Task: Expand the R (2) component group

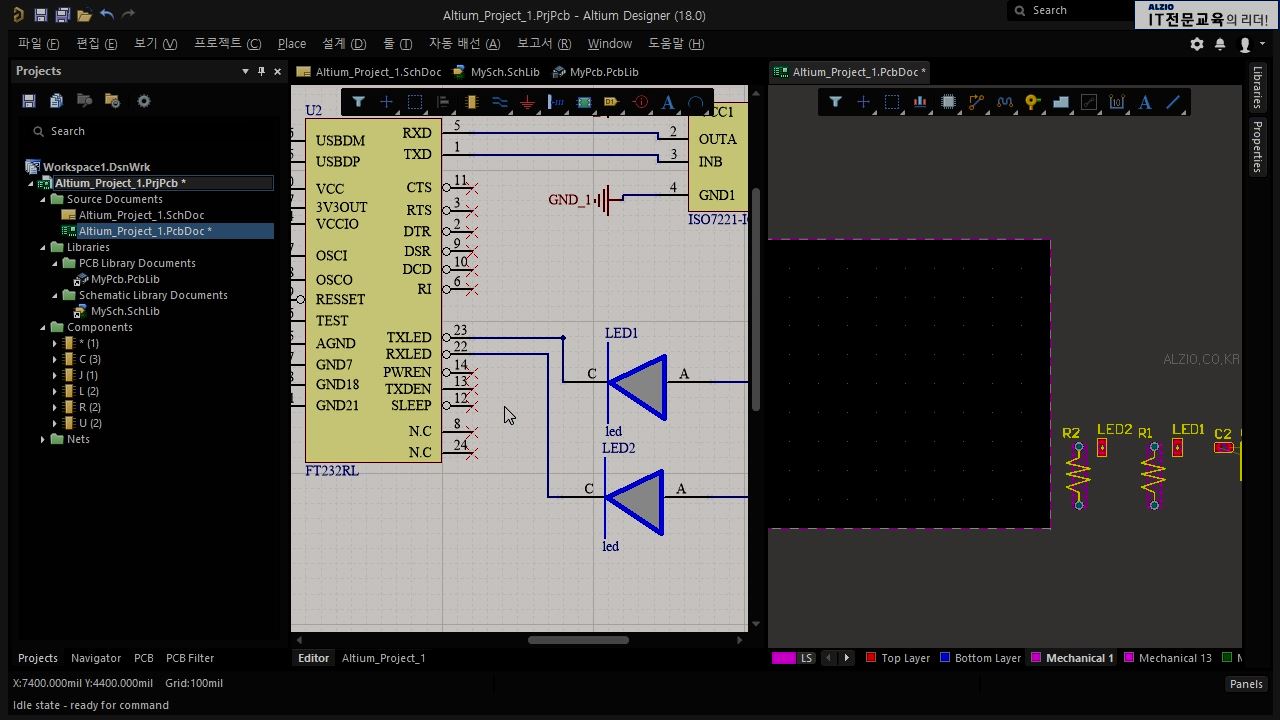Action: pos(55,407)
